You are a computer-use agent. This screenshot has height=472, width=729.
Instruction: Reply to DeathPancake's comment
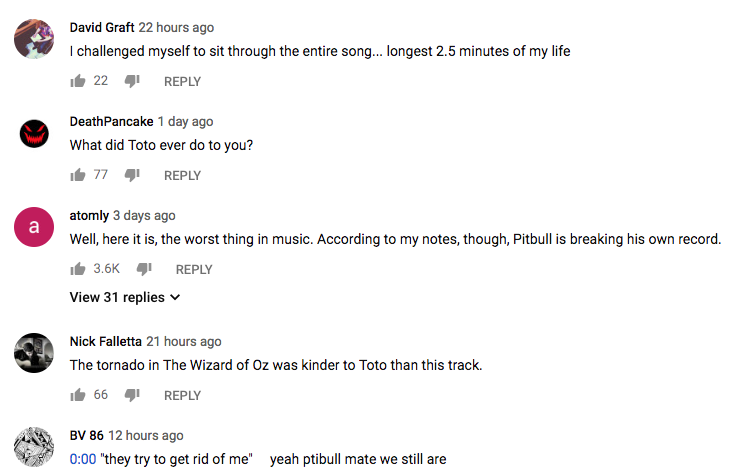(182, 175)
